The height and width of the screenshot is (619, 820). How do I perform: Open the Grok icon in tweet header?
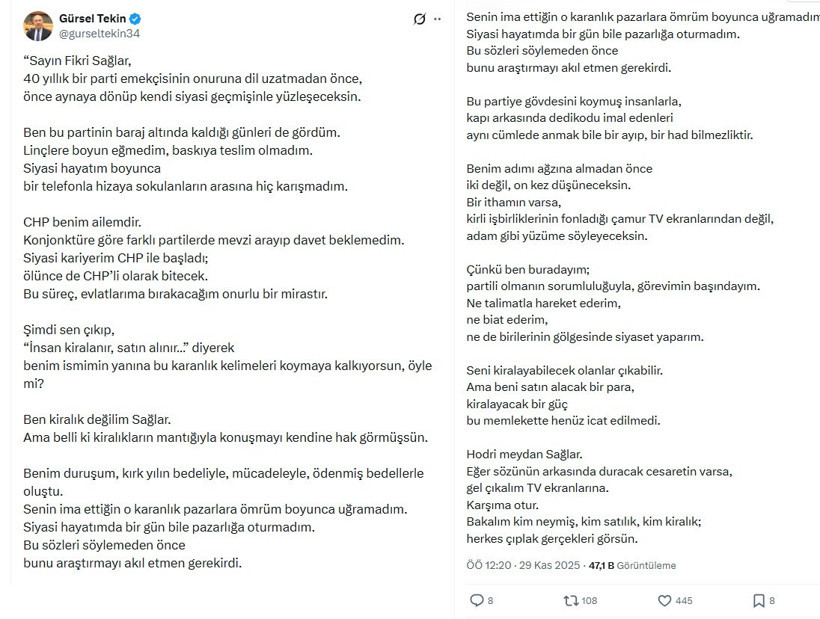[x=420, y=19]
